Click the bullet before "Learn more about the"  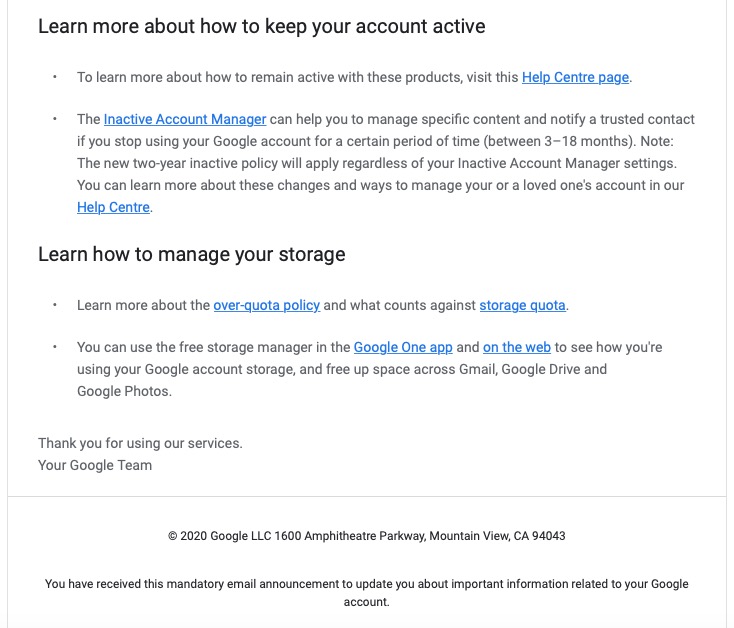[54, 305]
